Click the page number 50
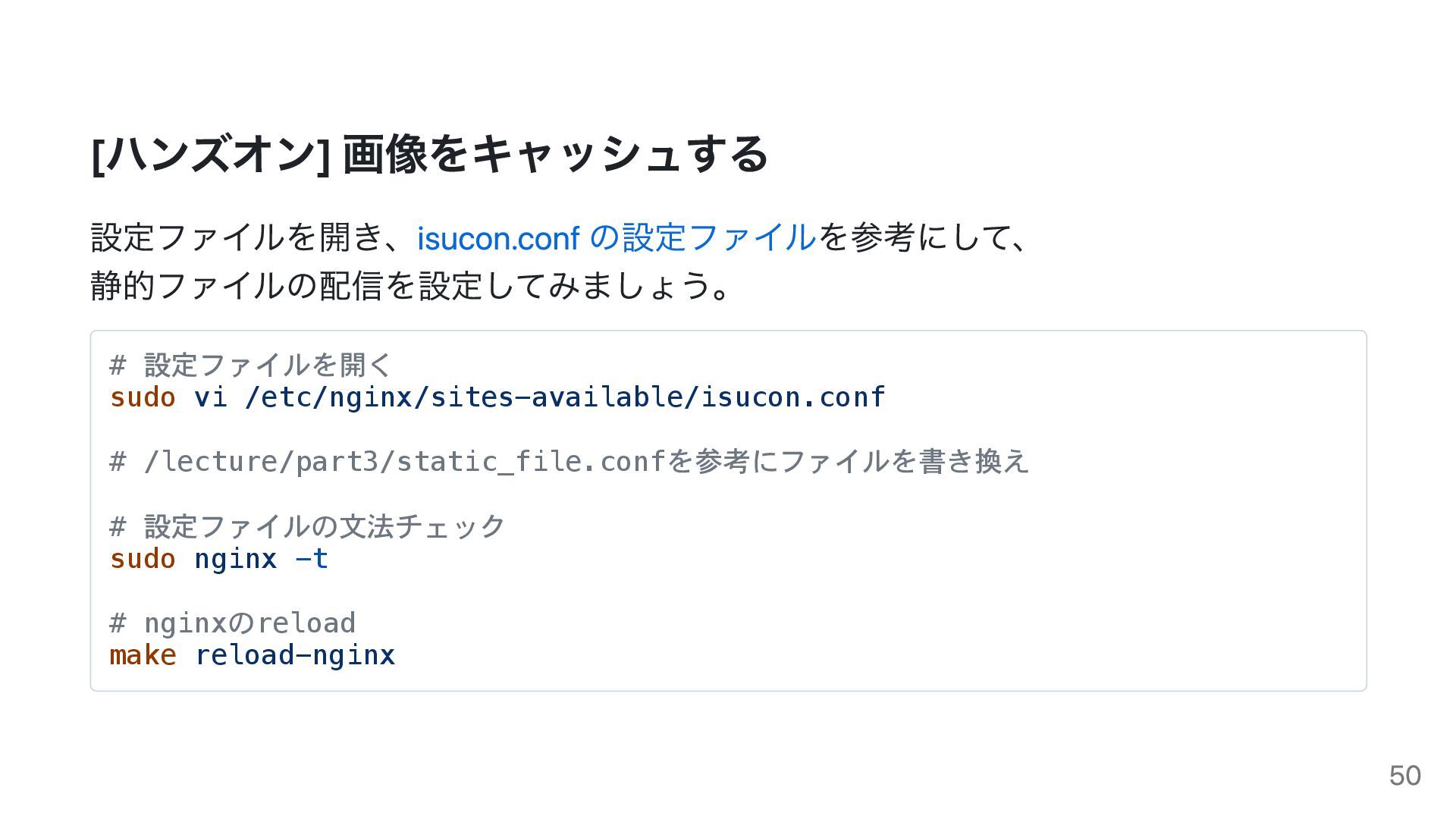Image resolution: width=1456 pixels, height=819 pixels. [1405, 776]
